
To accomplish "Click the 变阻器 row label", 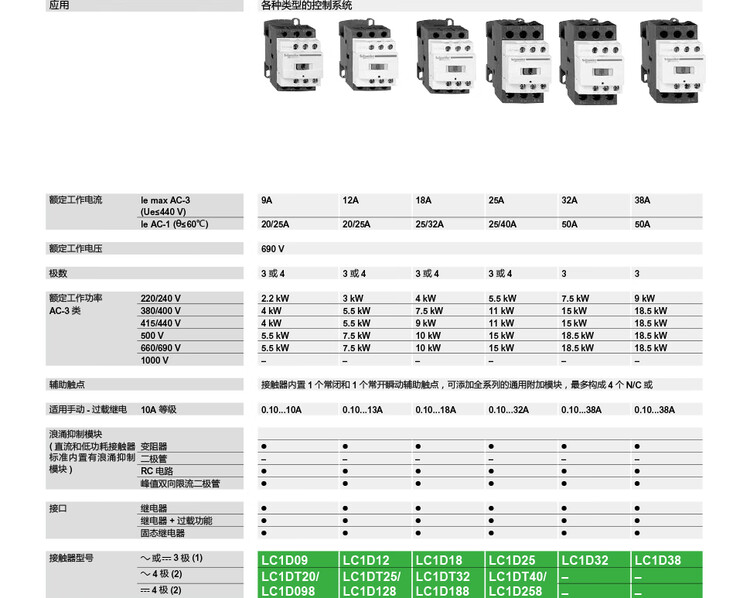I will click(154, 446).
